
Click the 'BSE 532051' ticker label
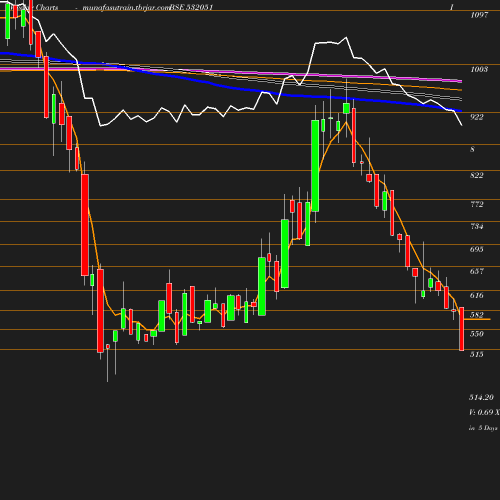click(191, 7)
